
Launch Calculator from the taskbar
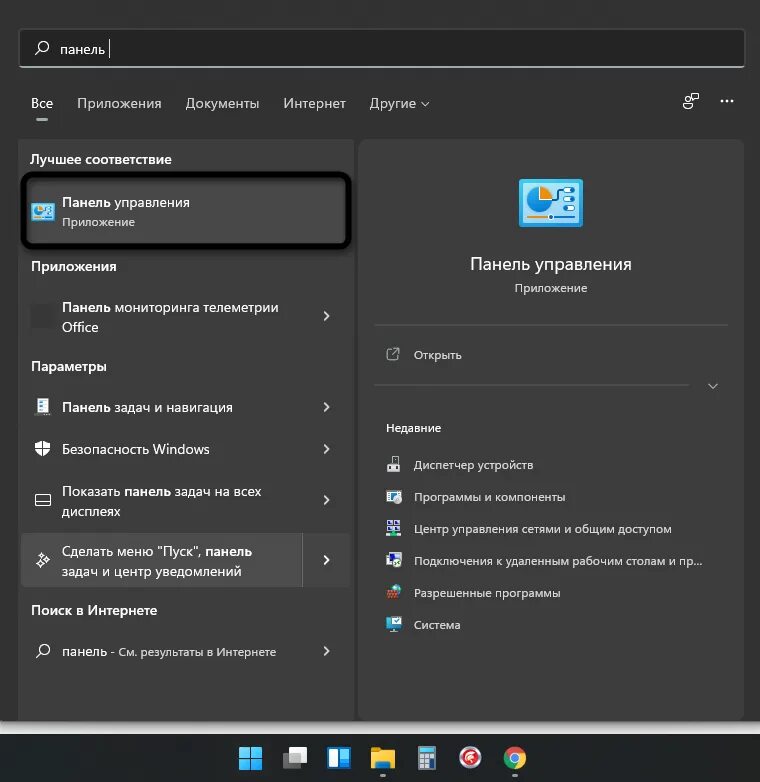click(x=426, y=758)
